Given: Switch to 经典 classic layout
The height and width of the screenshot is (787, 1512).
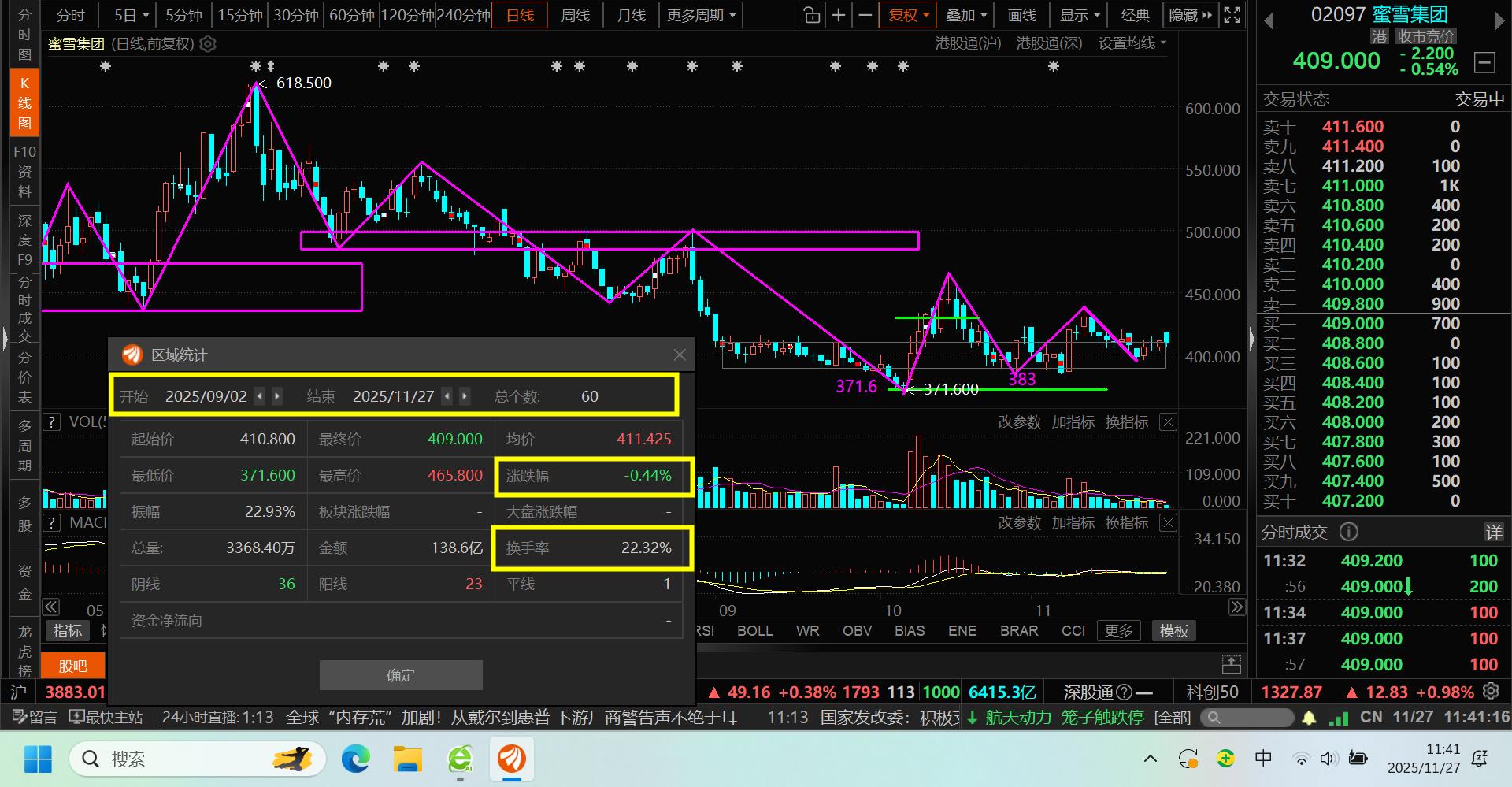Looking at the screenshot, I should coord(1136,15).
